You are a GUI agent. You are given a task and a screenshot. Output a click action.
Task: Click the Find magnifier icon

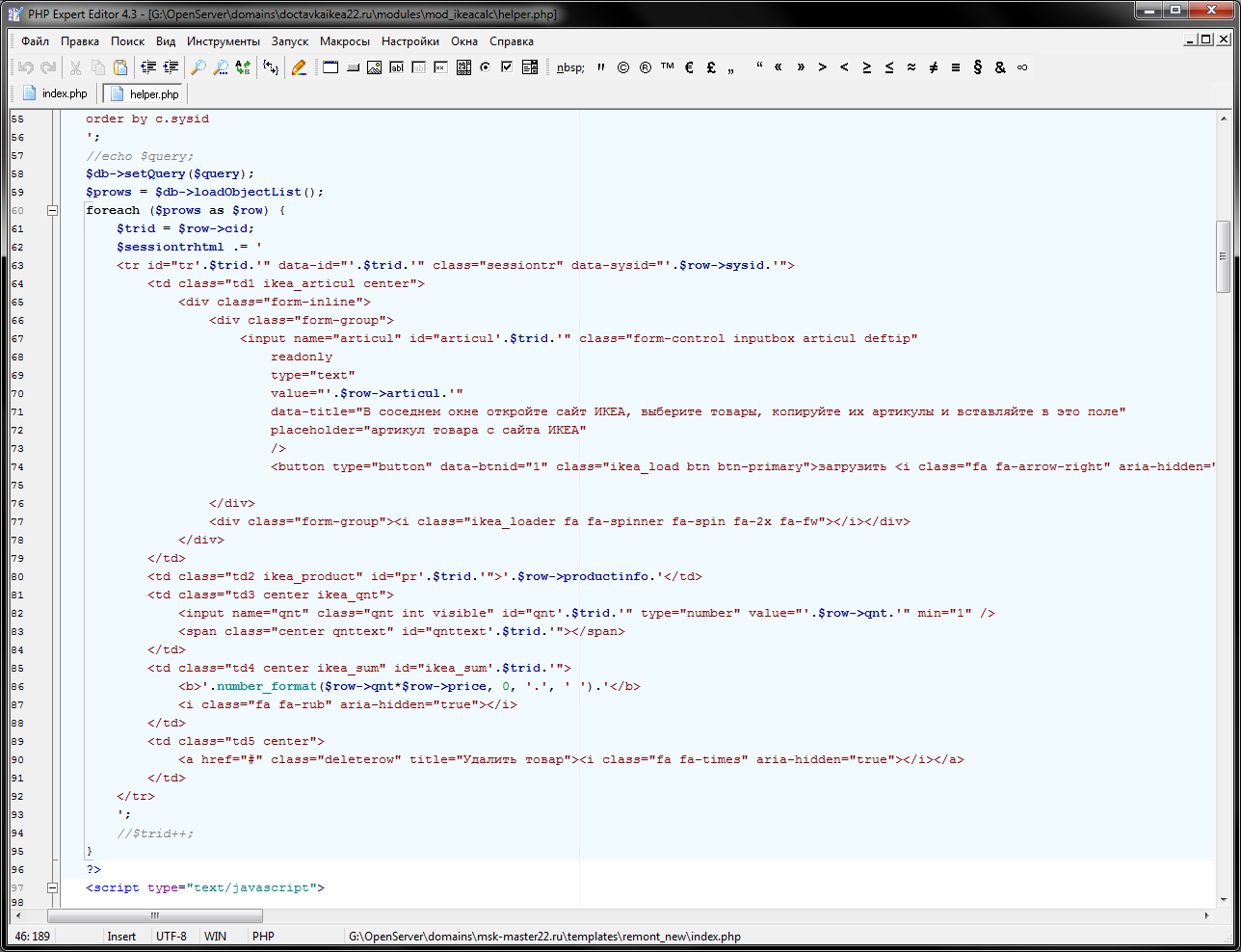click(x=198, y=67)
